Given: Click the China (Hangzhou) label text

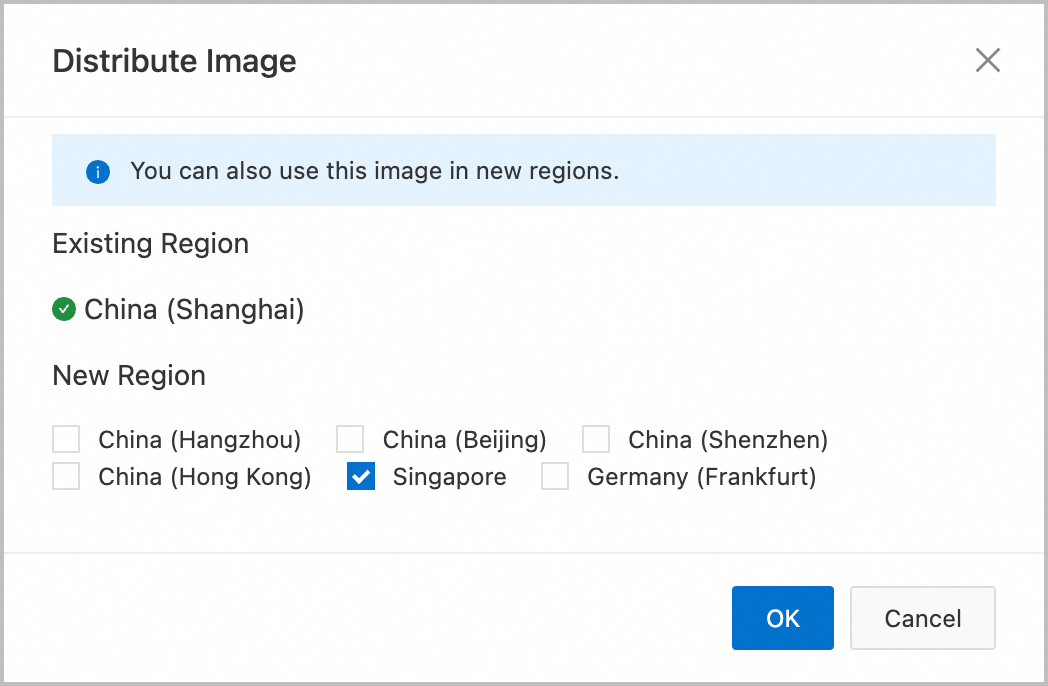Looking at the screenshot, I should click(x=199, y=438).
